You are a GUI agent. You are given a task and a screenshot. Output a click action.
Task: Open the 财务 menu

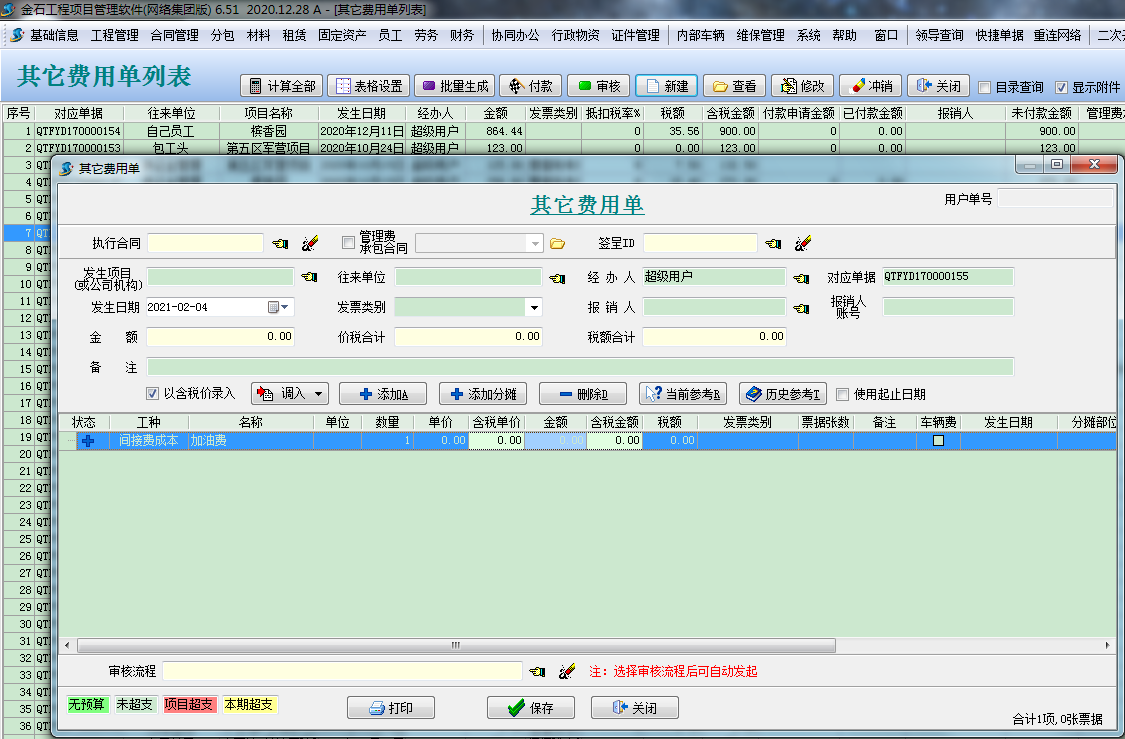click(462, 33)
